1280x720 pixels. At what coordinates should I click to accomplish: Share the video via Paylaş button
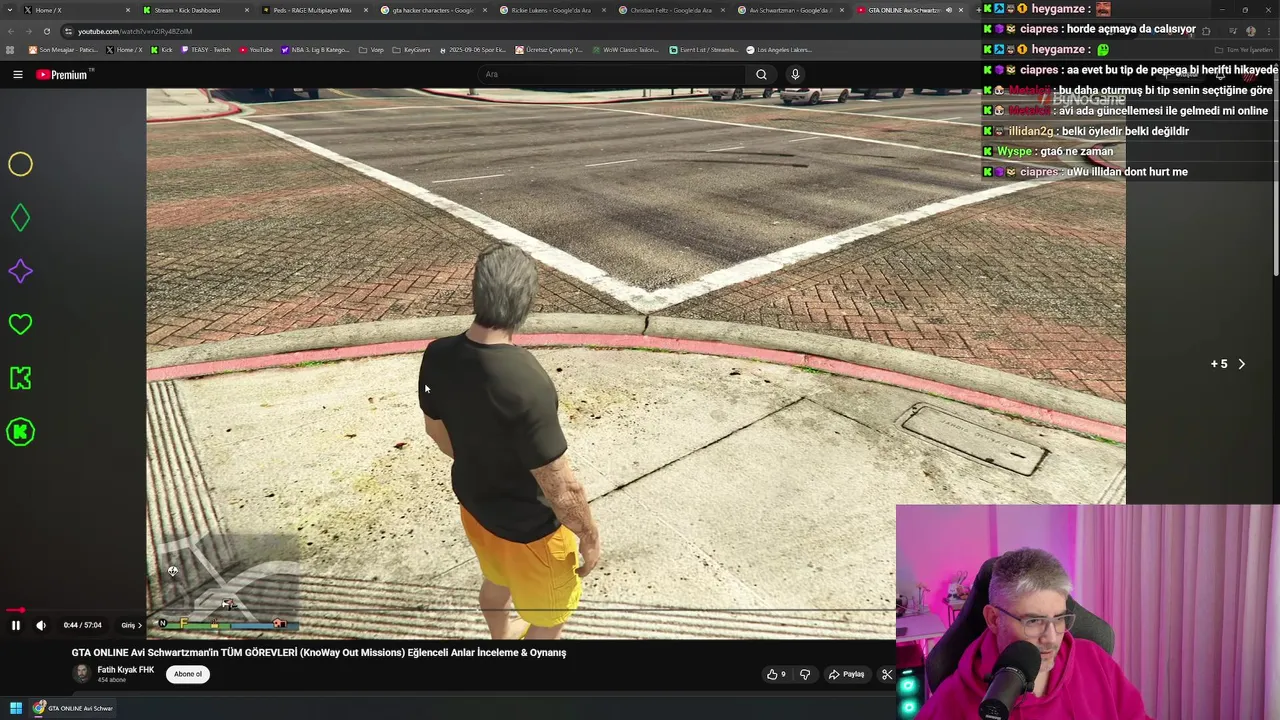(846, 674)
